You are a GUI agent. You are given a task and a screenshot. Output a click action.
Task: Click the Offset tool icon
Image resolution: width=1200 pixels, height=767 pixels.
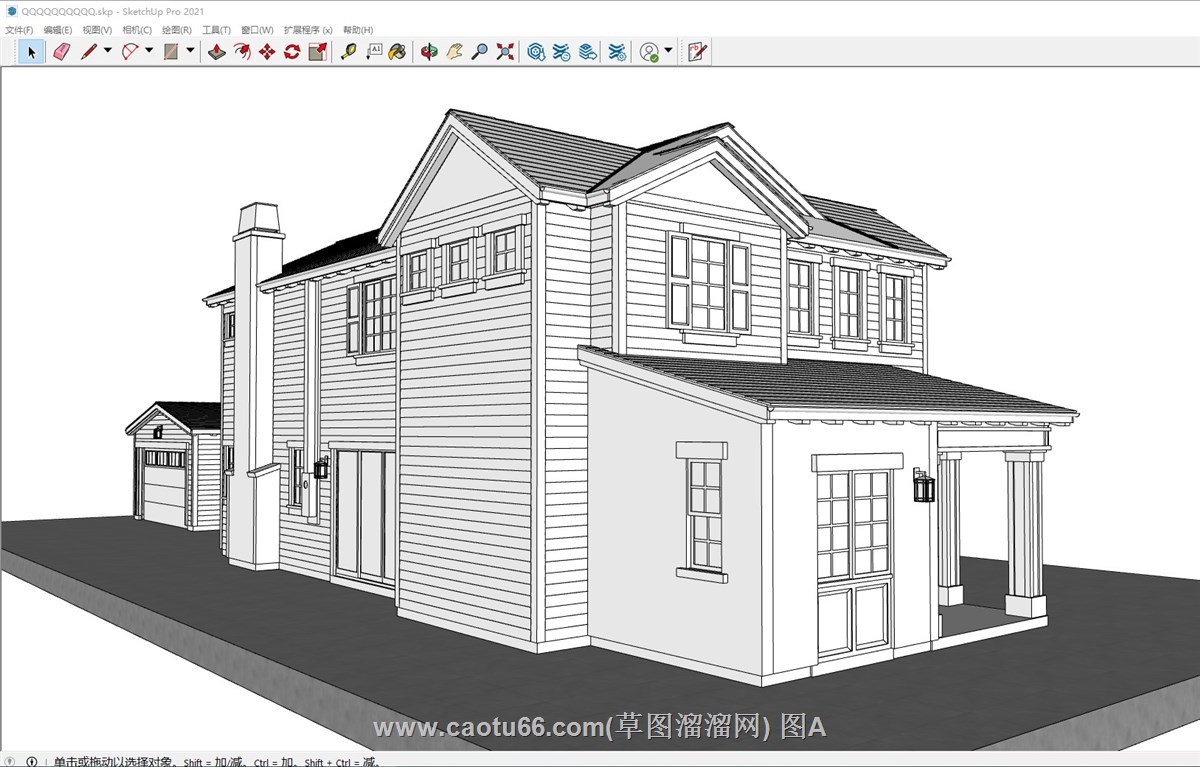point(242,52)
